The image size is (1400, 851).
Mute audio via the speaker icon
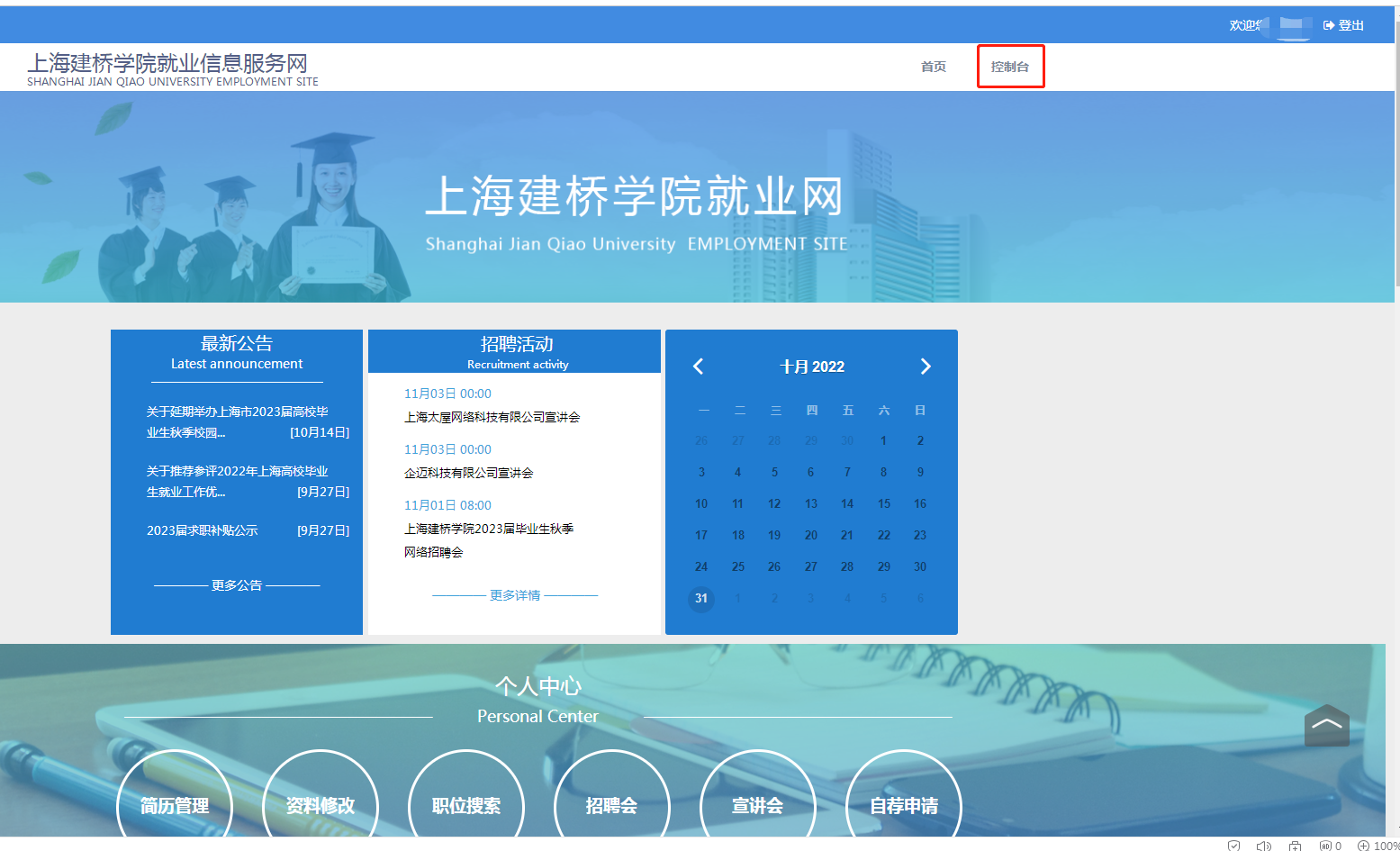tap(1263, 845)
